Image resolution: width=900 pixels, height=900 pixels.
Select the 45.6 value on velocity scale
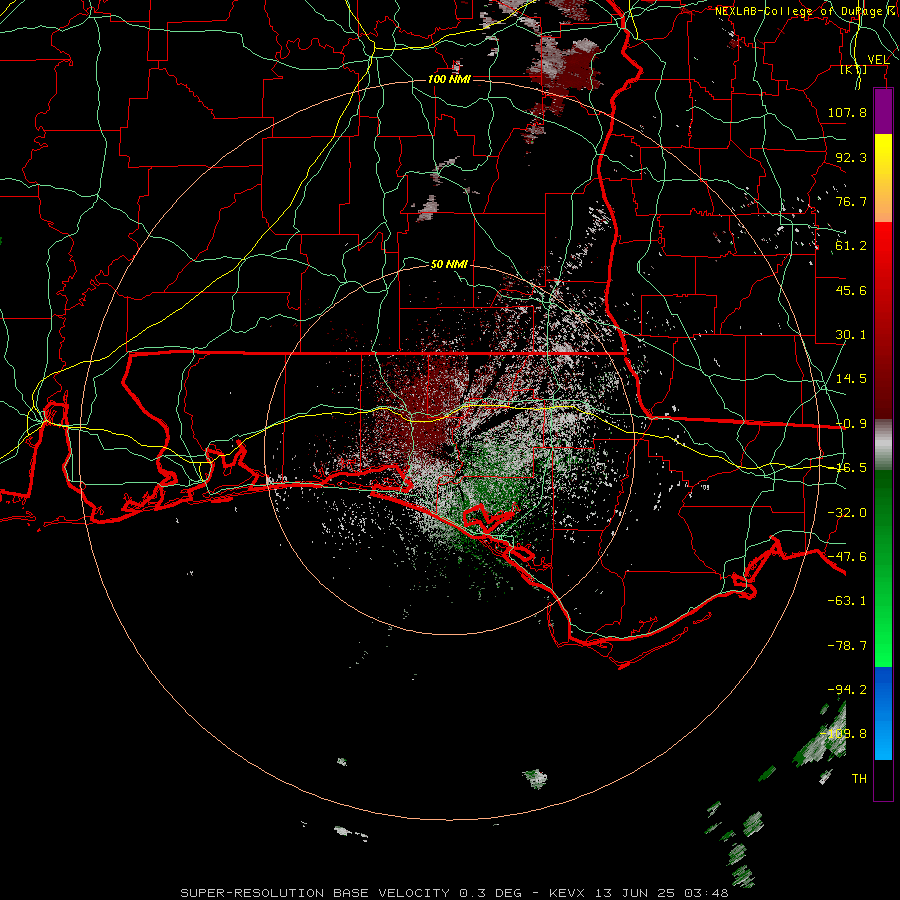[851, 290]
